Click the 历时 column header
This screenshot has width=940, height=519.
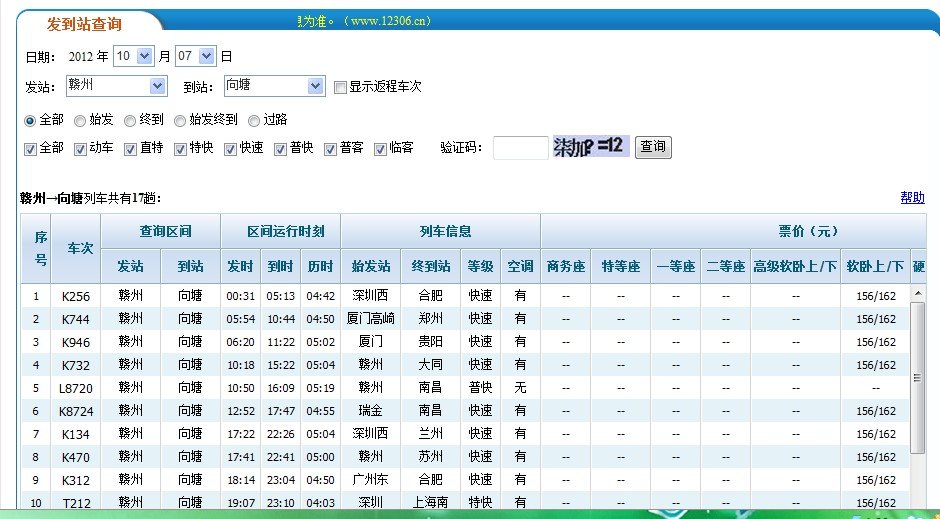(x=320, y=266)
